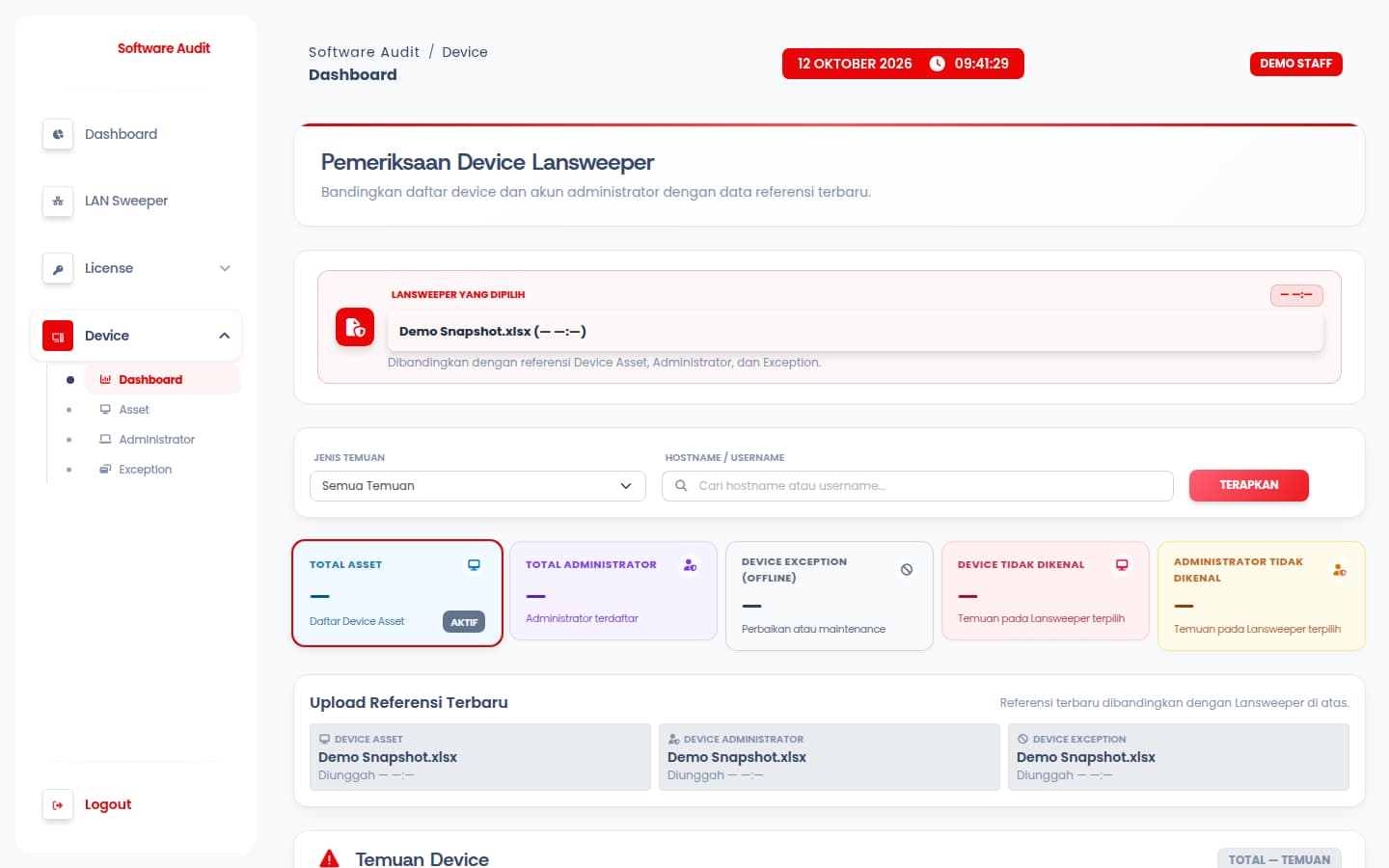
Task: Click the License key icon
Action: pyautogui.click(x=58, y=269)
